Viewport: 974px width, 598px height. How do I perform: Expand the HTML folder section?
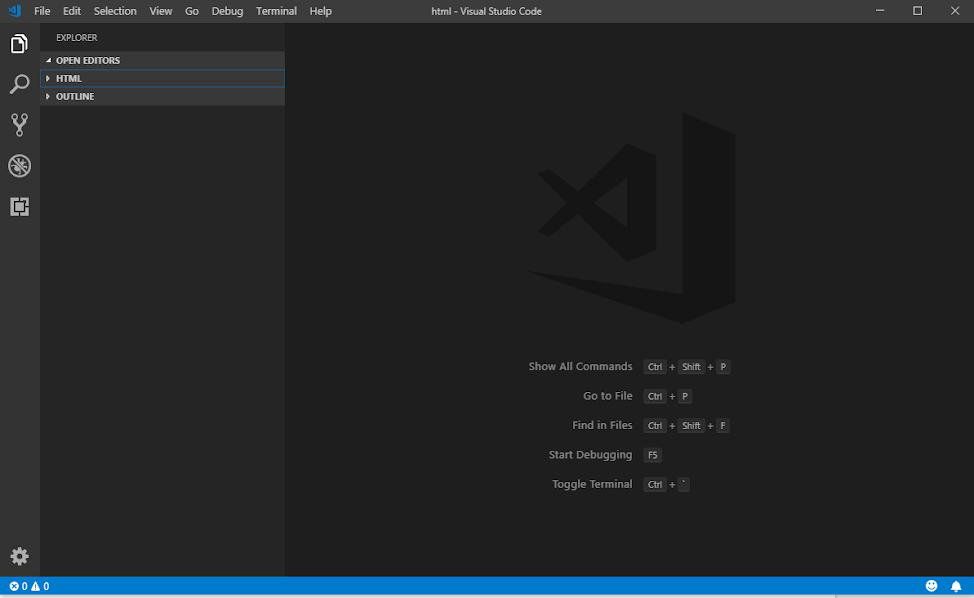[69, 79]
